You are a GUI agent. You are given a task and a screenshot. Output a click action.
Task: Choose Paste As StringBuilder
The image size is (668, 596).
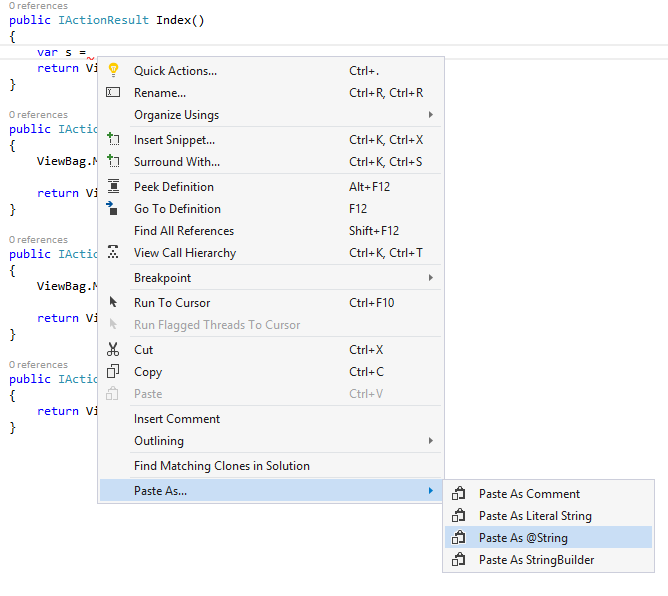click(548, 560)
